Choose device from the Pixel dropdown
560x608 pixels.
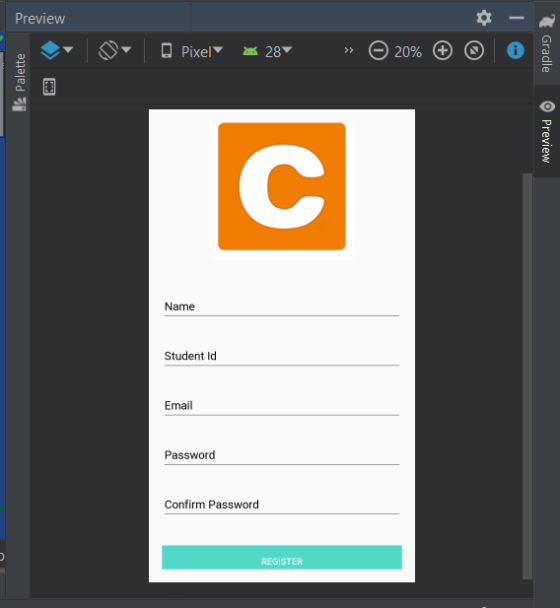tap(192, 51)
